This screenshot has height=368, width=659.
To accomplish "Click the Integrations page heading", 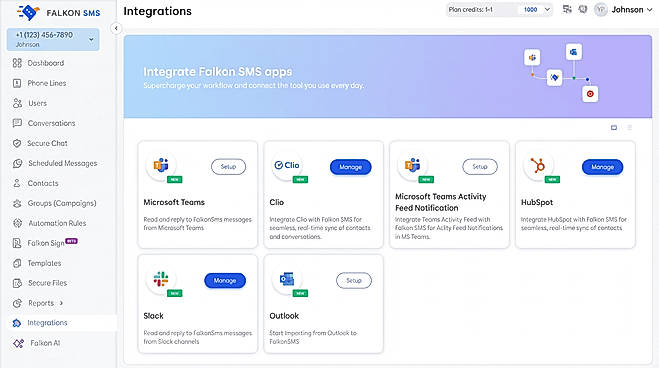I will point(157,11).
